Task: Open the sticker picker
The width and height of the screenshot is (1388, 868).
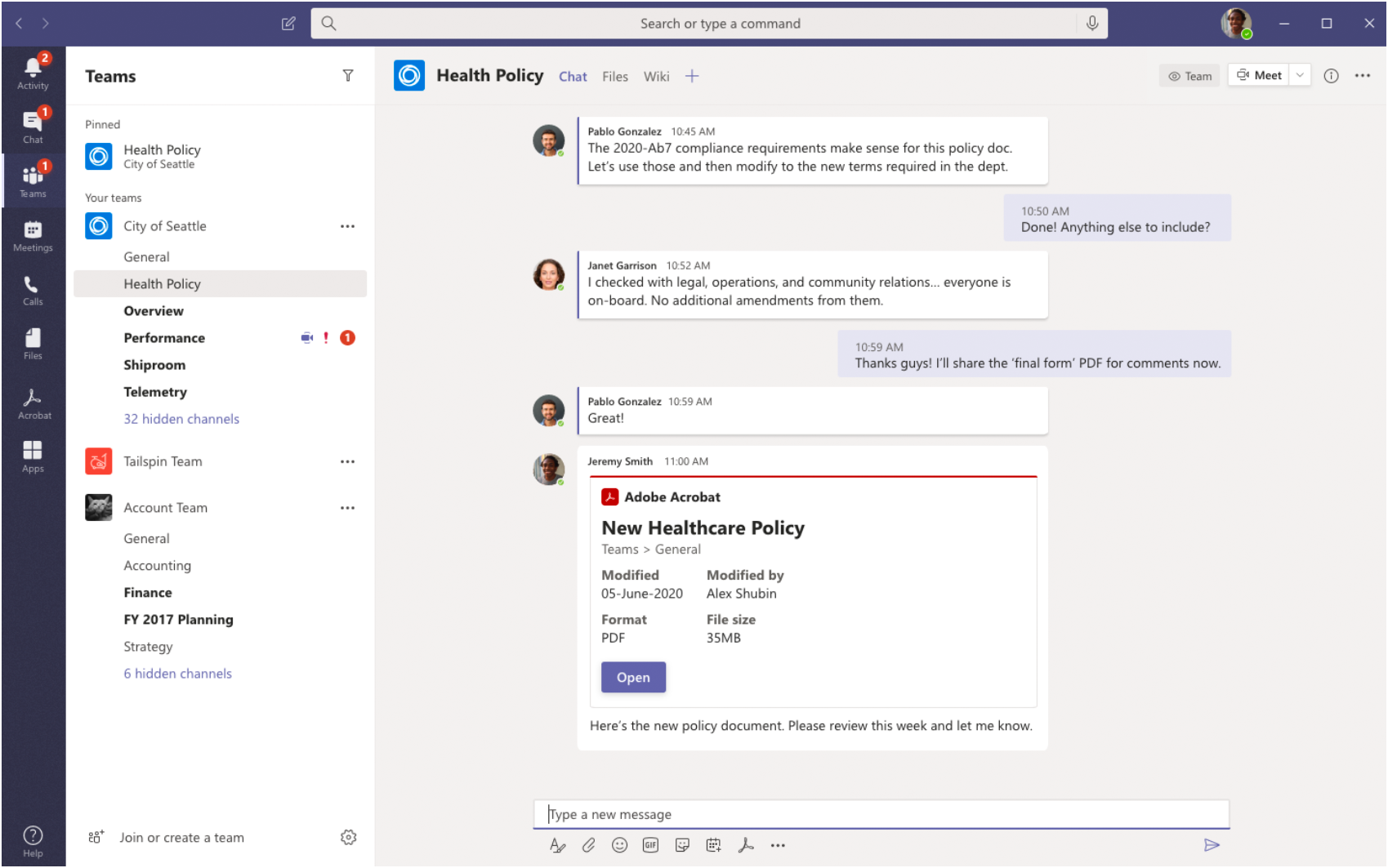Action: pos(682,845)
